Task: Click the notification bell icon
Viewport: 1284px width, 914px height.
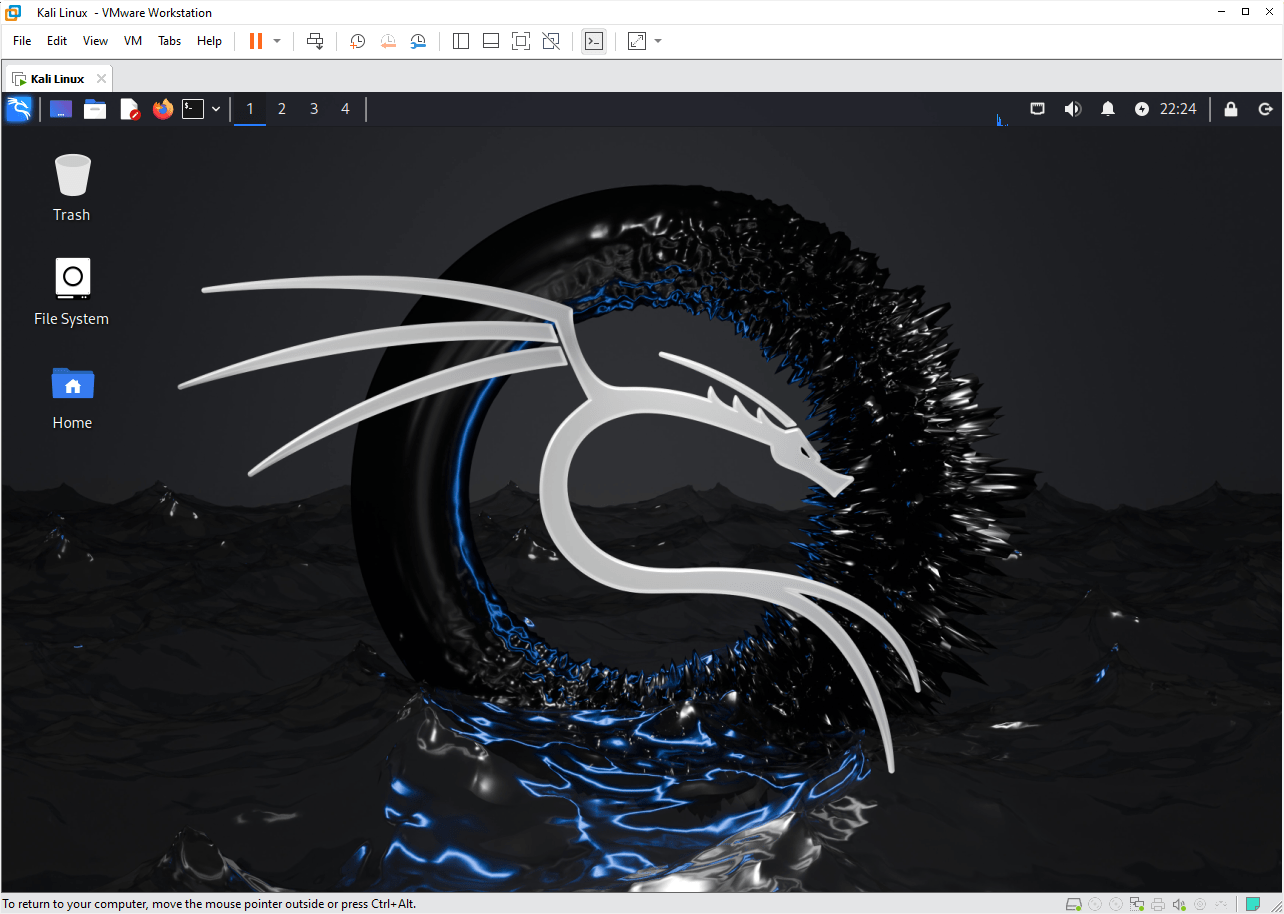Action: pyautogui.click(x=1108, y=109)
